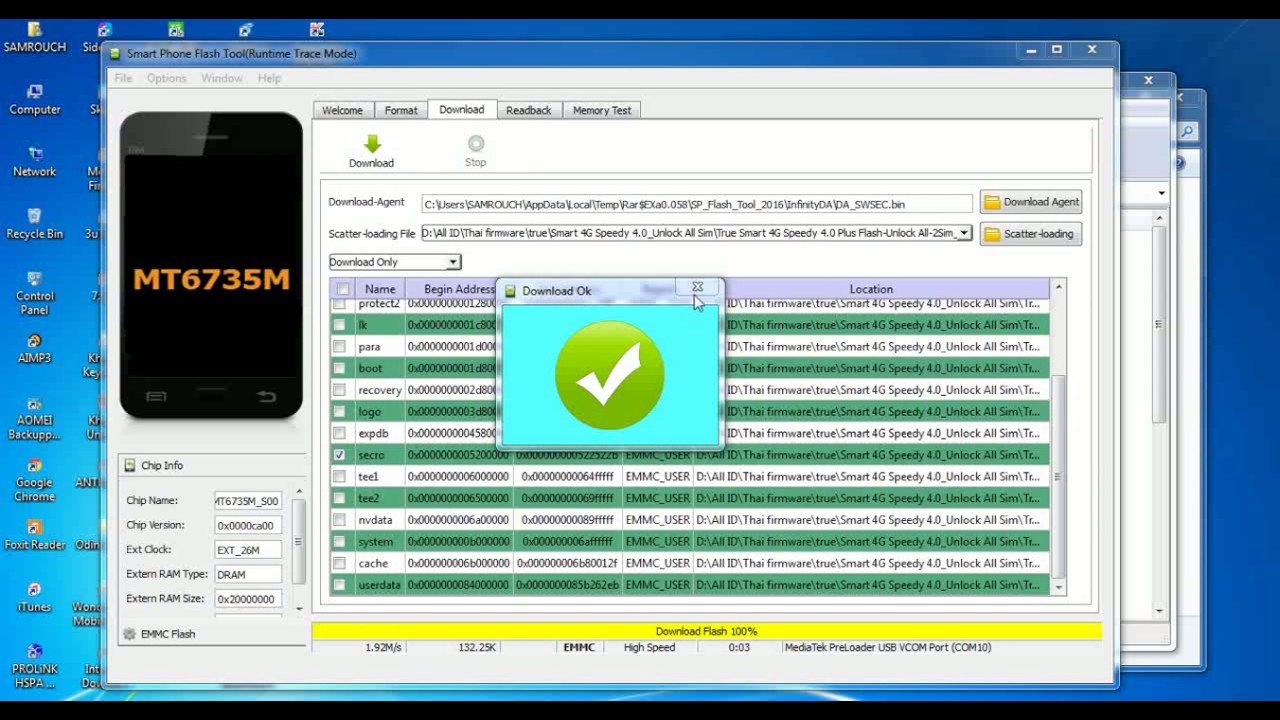Check the cache partition checkbox
1280x720 pixels.
pos(339,563)
